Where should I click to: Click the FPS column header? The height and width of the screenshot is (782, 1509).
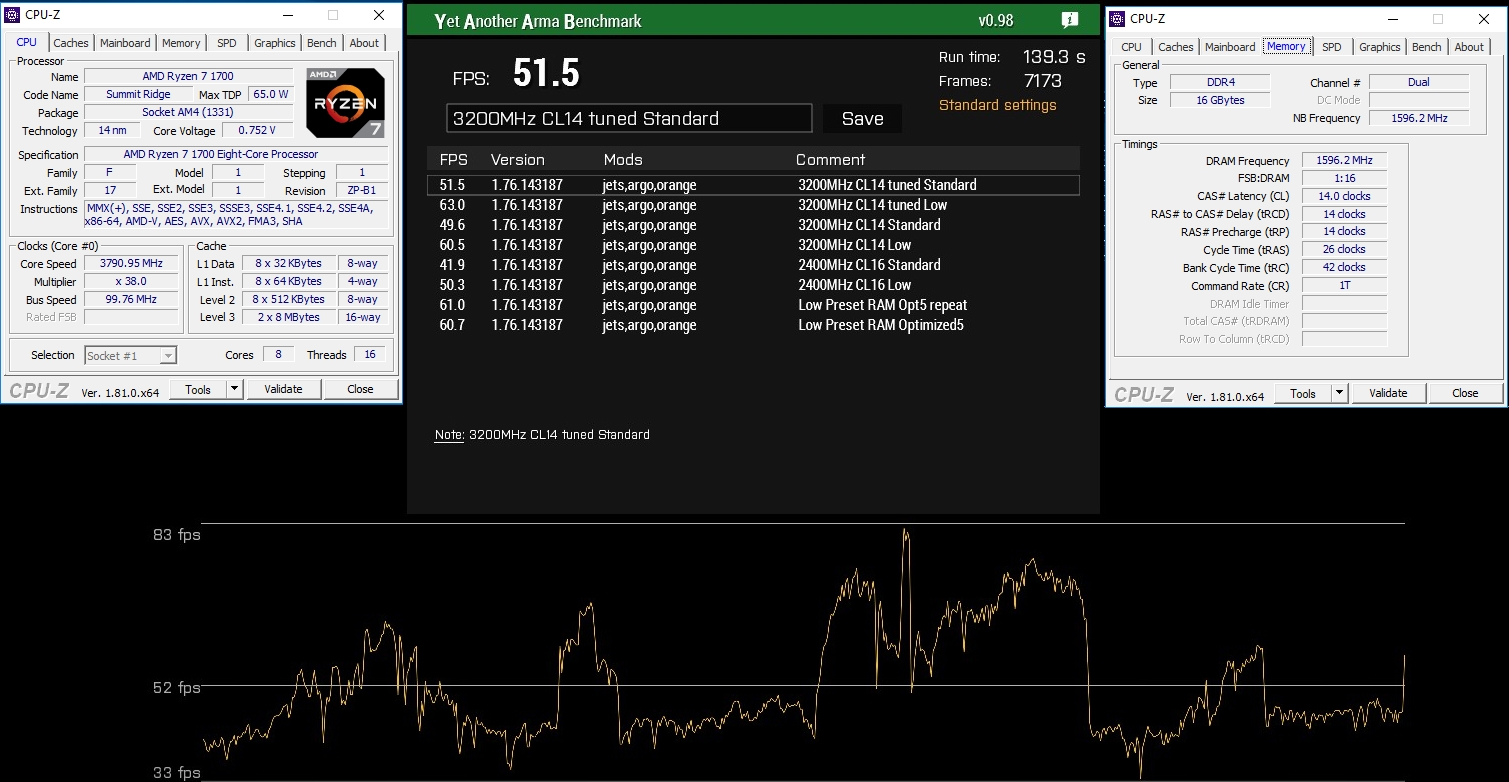[x=454, y=160]
